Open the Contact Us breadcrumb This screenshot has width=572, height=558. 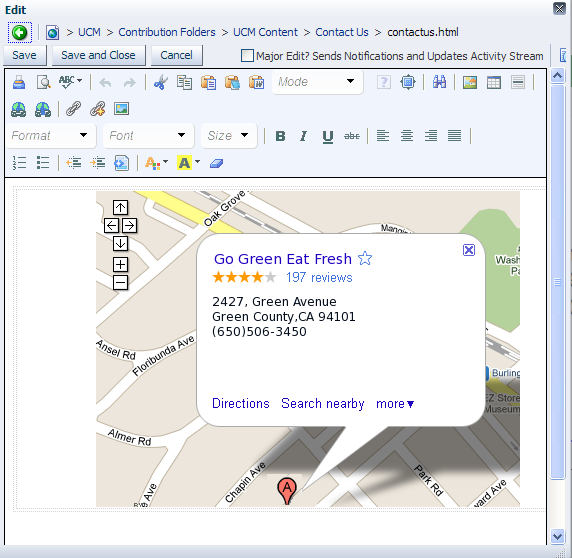(x=342, y=32)
